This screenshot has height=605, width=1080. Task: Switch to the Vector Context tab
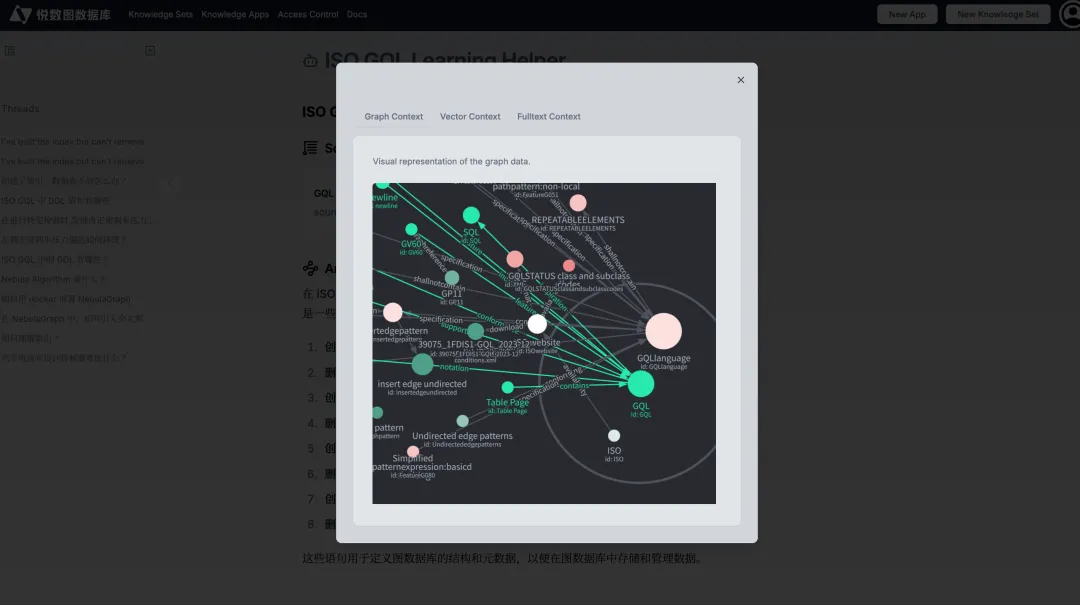(470, 117)
